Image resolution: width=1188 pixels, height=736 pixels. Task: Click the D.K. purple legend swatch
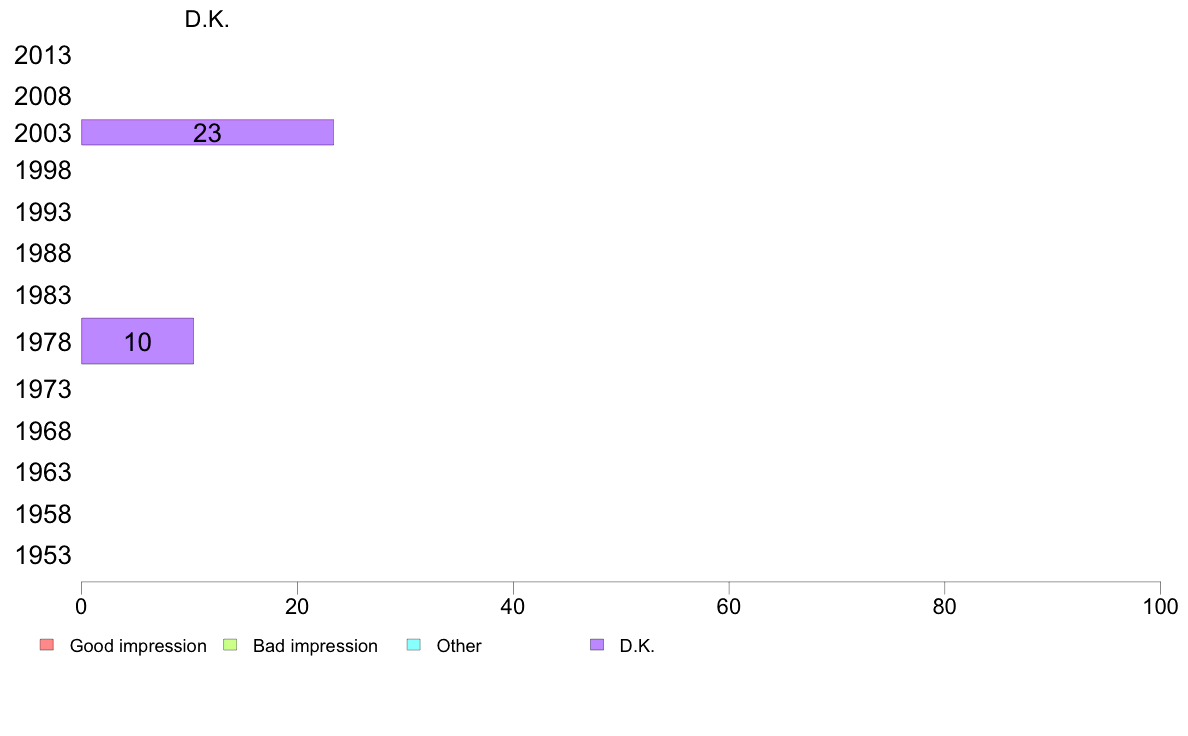(x=597, y=645)
